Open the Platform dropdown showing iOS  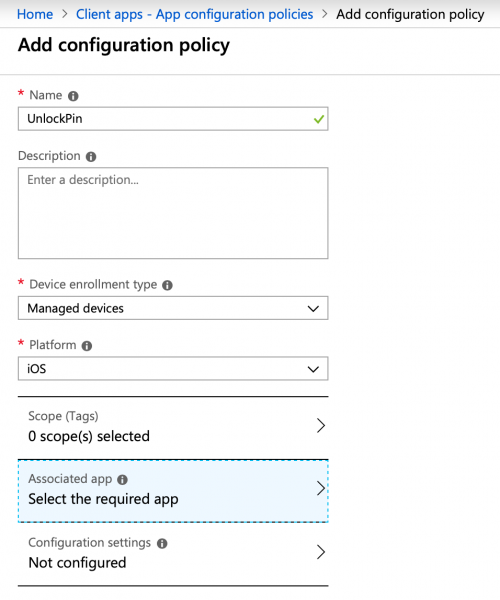(173, 368)
